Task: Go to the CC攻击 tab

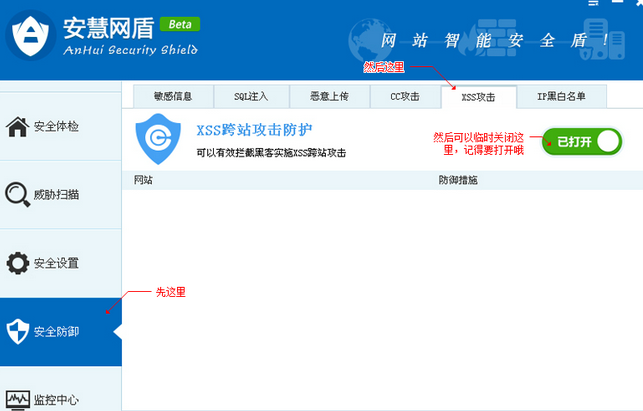Action: (403, 97)
